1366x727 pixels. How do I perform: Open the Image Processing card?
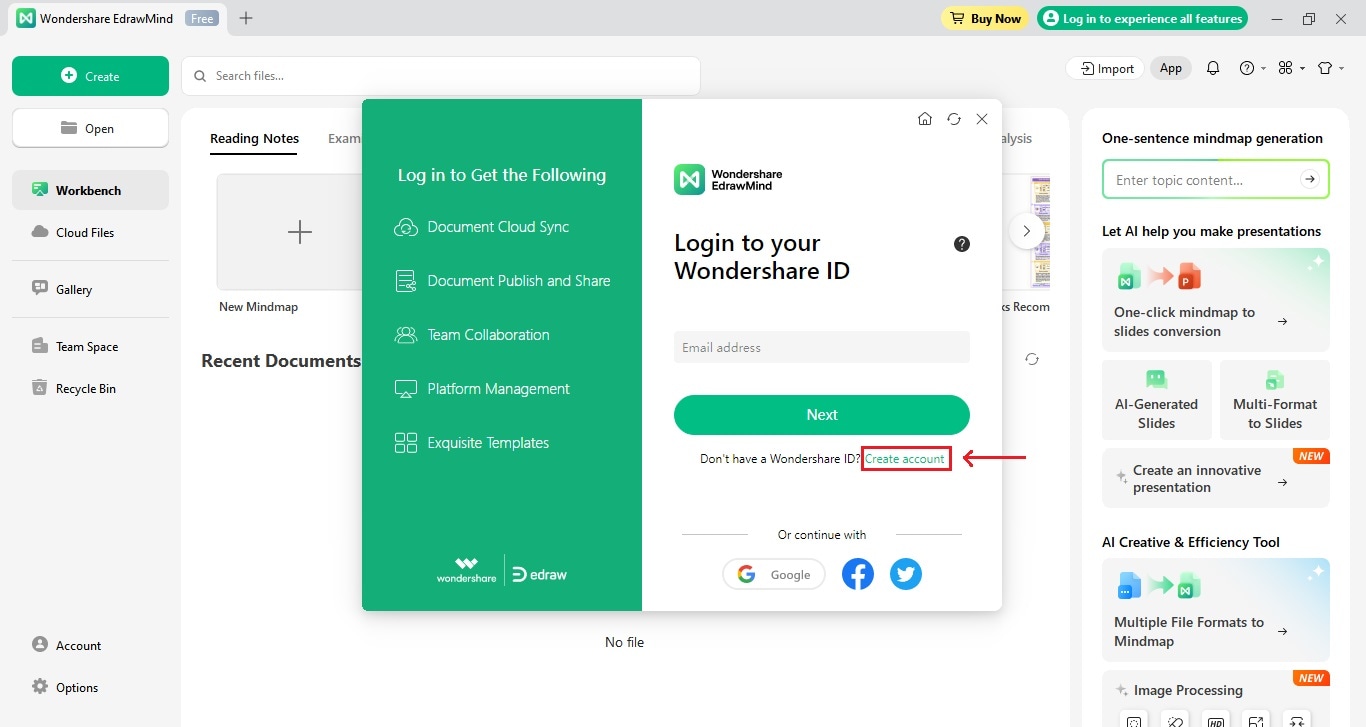[x=1216, y=698]
